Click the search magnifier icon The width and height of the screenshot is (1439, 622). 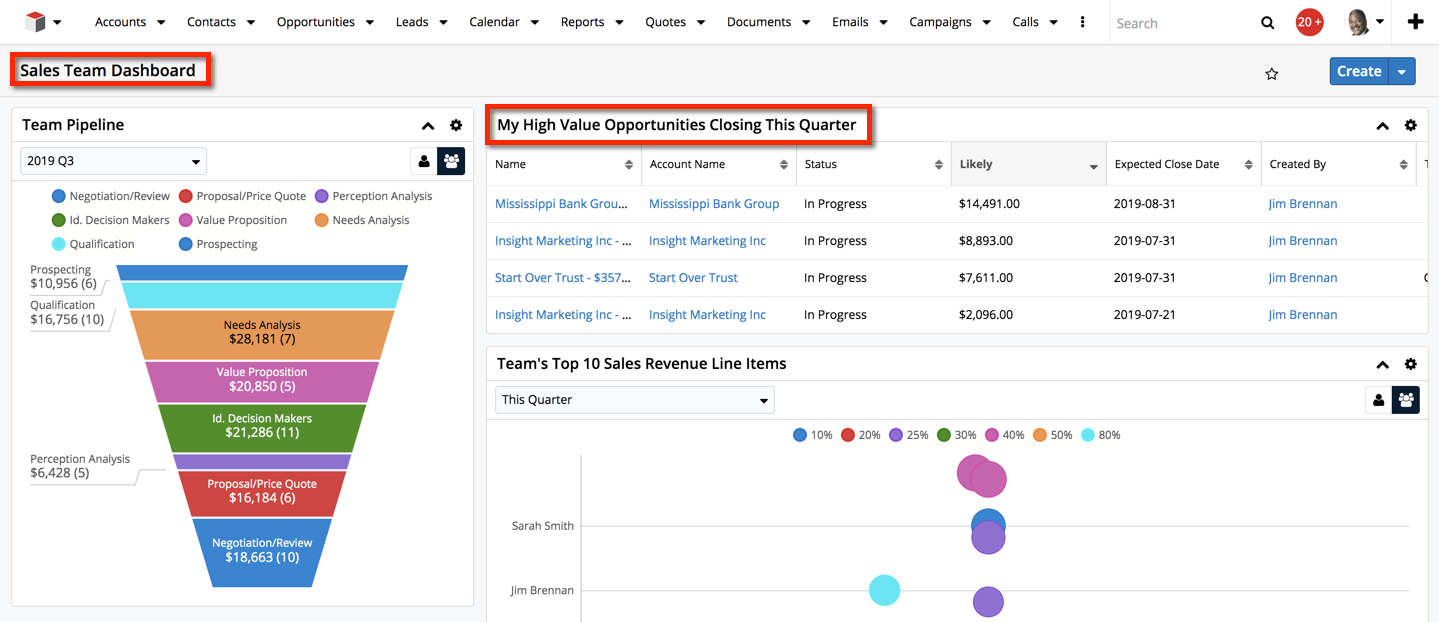point(1267,23)
